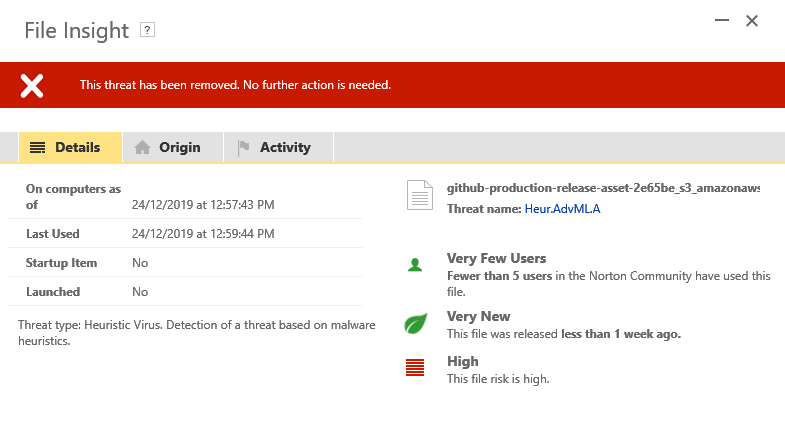Click the green leaf Very New icon
The width and height of the screenshot is (785, 436).
click(415, 324)
